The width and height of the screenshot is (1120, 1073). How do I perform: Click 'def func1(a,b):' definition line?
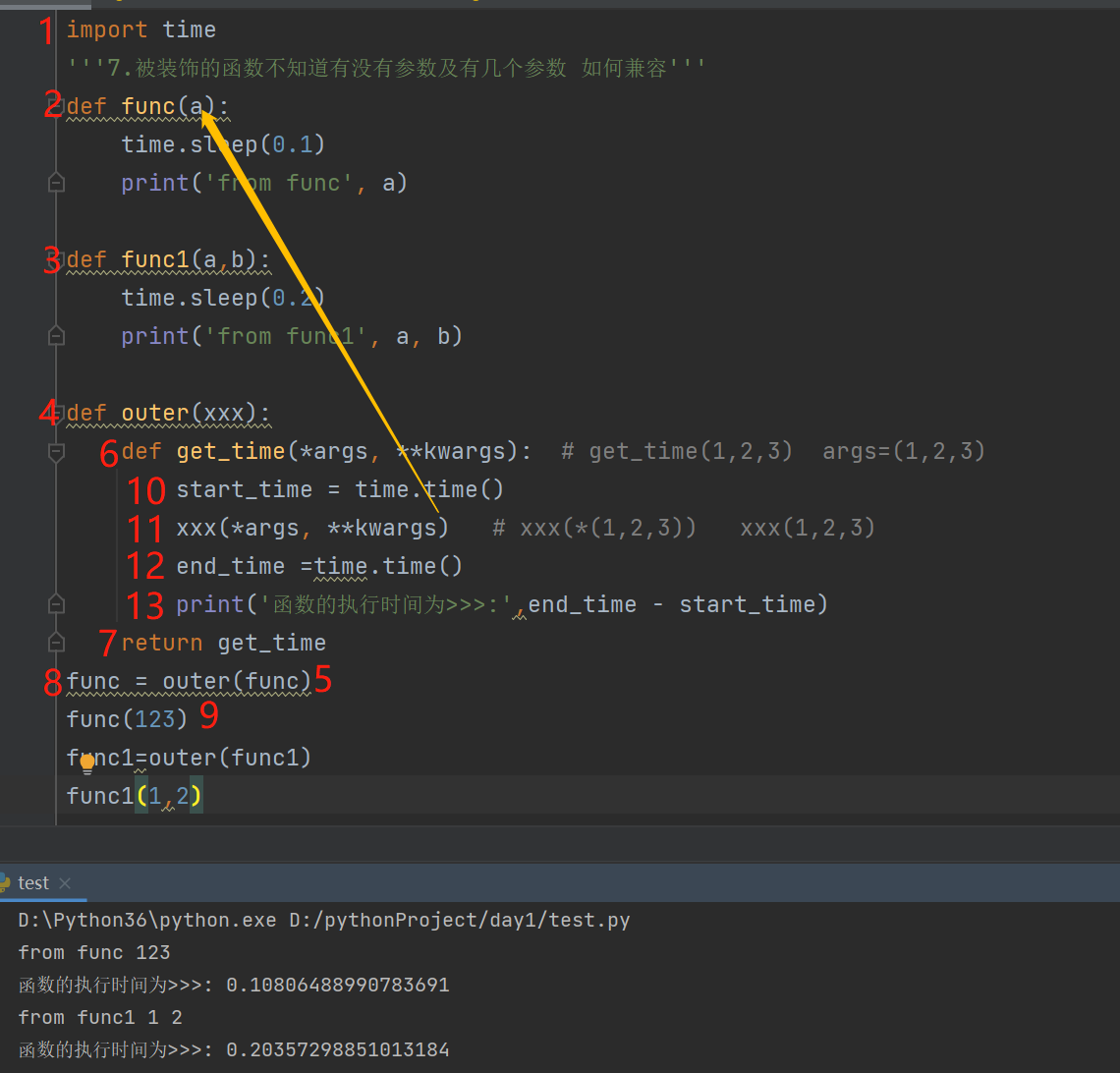click(169, 259)
